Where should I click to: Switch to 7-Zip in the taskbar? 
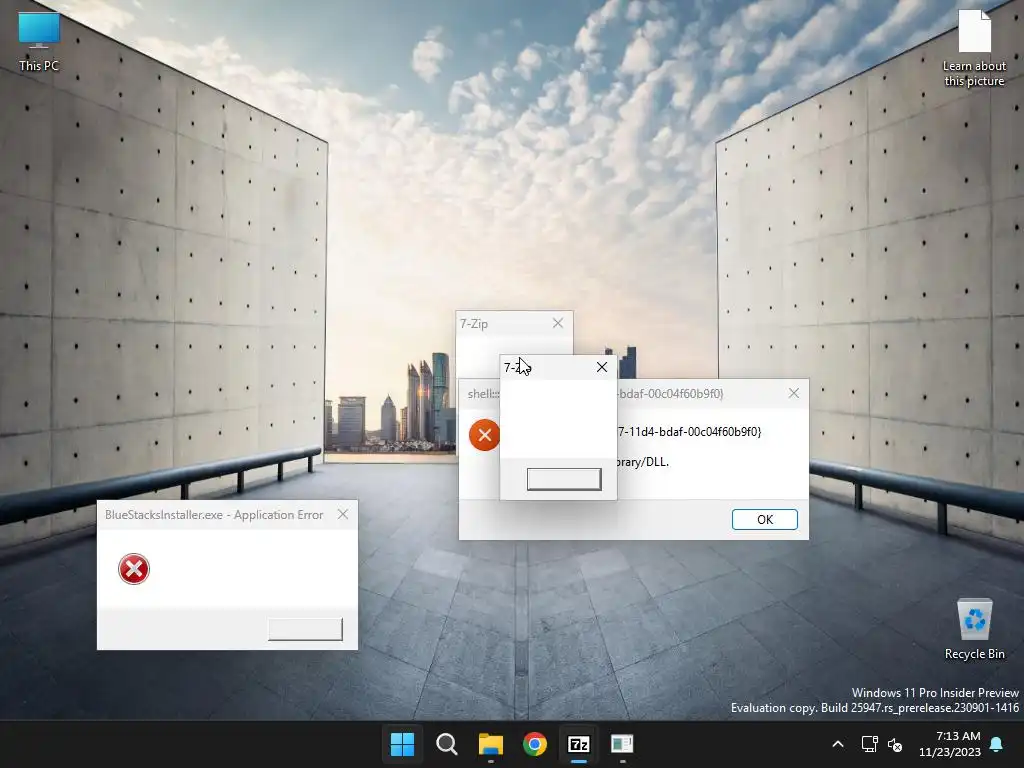tap(579, 744)
